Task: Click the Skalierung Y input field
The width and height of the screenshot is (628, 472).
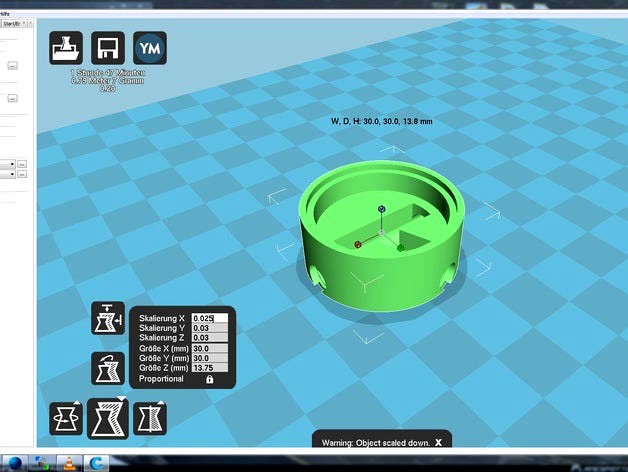Action: coord(209,329)
